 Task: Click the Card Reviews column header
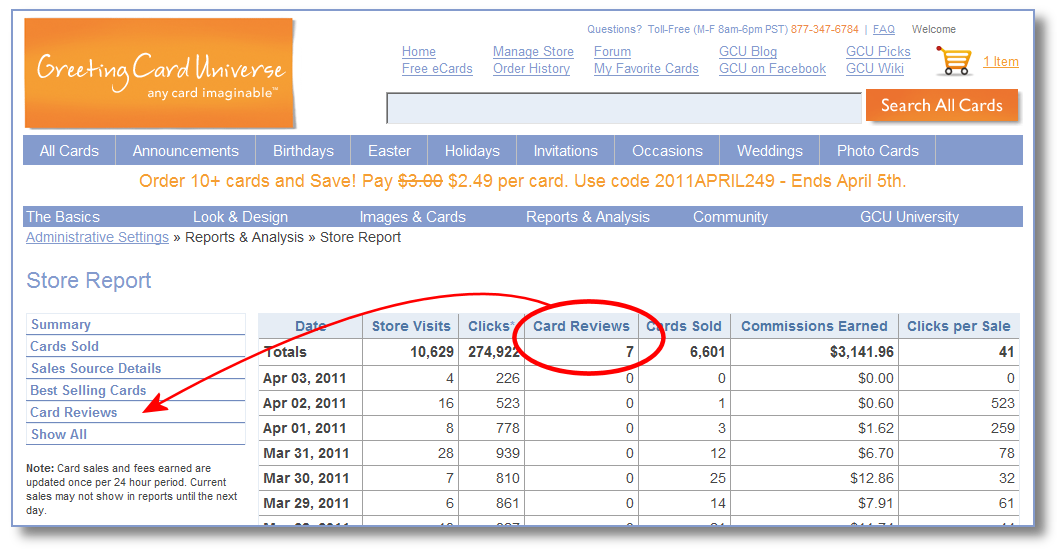pos(581,326)
